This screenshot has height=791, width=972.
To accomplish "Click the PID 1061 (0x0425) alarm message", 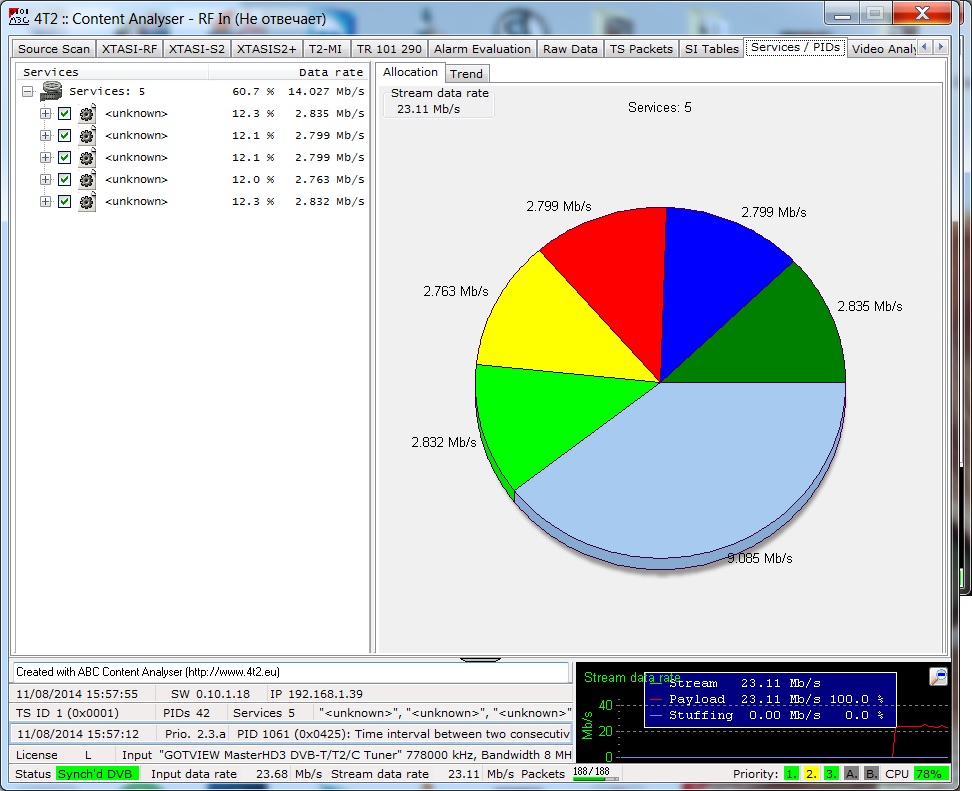I will (403, 734).
